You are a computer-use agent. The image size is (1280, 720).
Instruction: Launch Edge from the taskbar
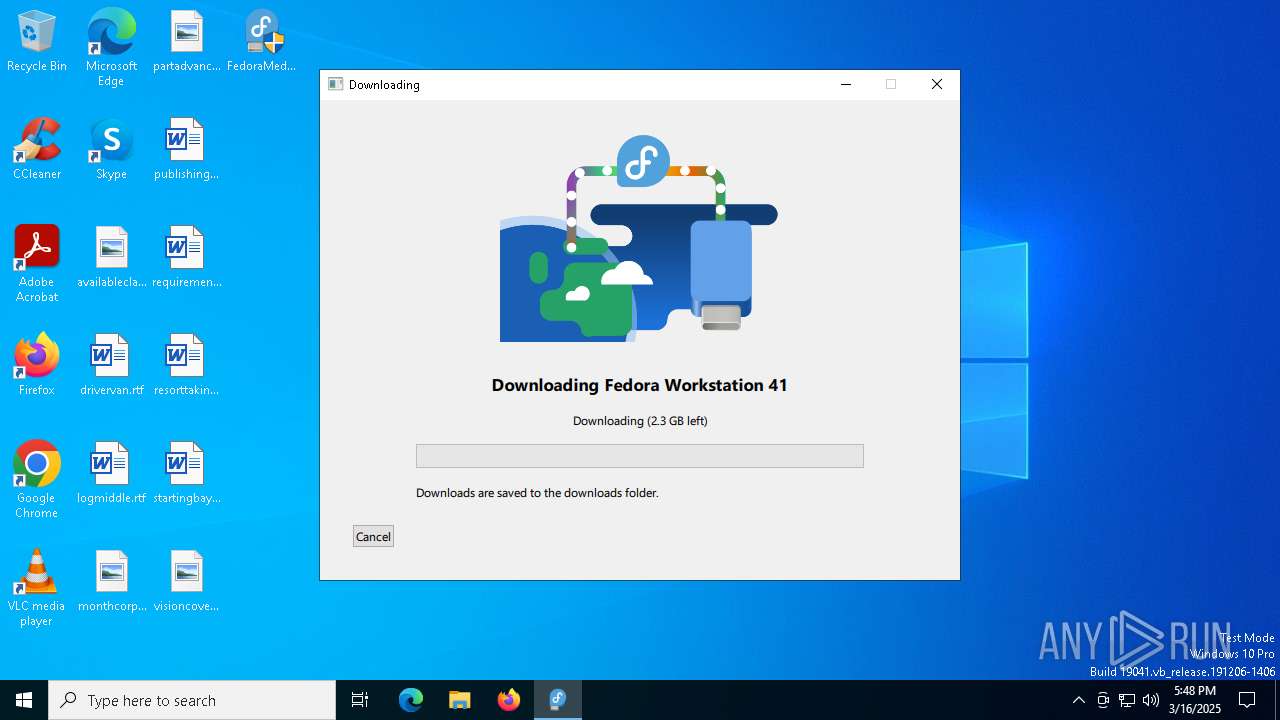click(411, 700)
